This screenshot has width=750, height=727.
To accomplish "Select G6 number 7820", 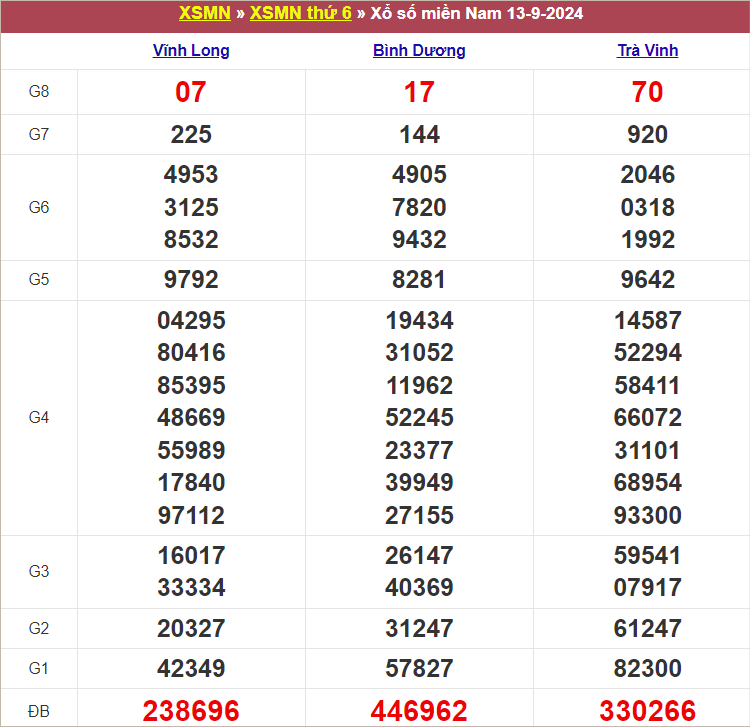I will [x=419, y=207].
